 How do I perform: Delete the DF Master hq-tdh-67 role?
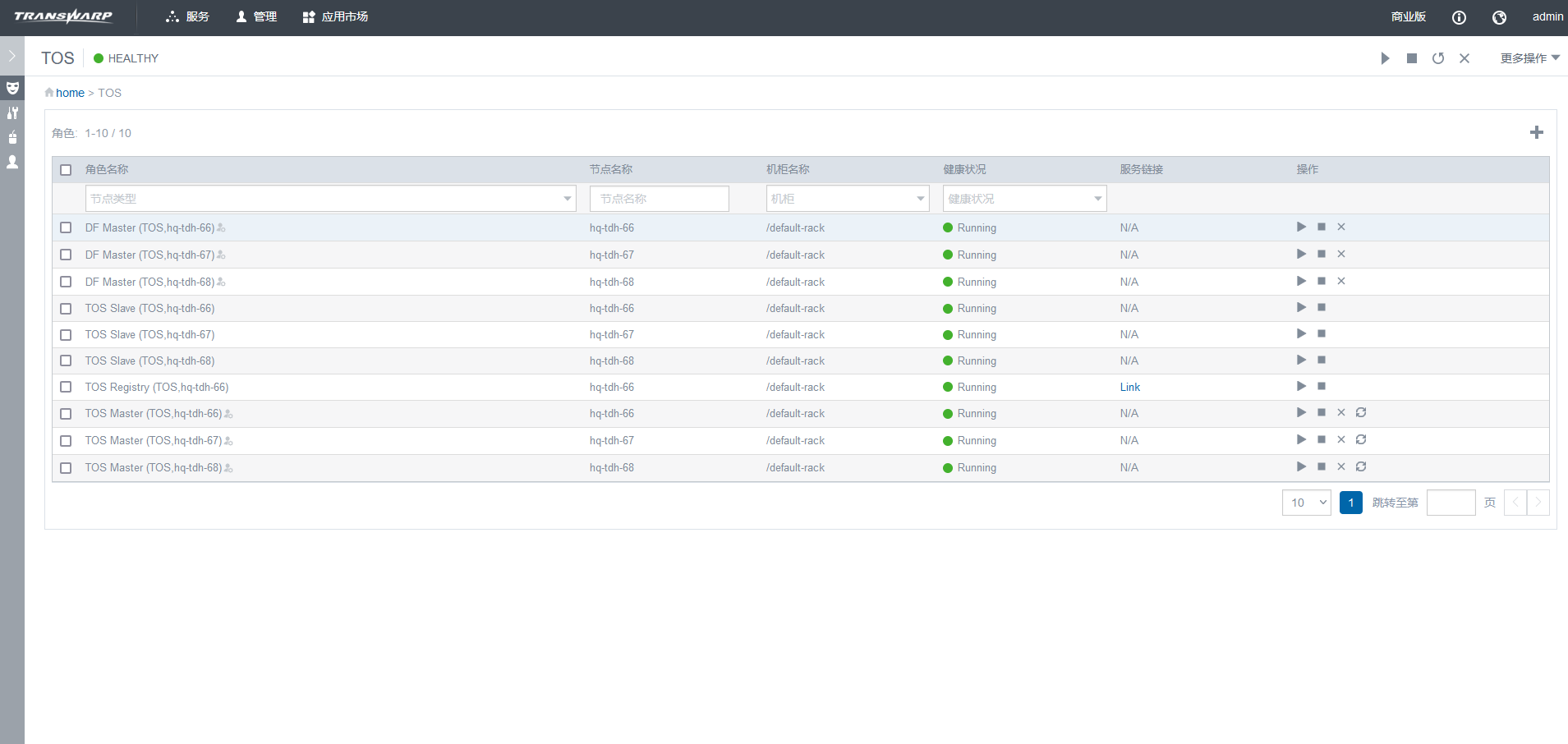pos(1340,254)
